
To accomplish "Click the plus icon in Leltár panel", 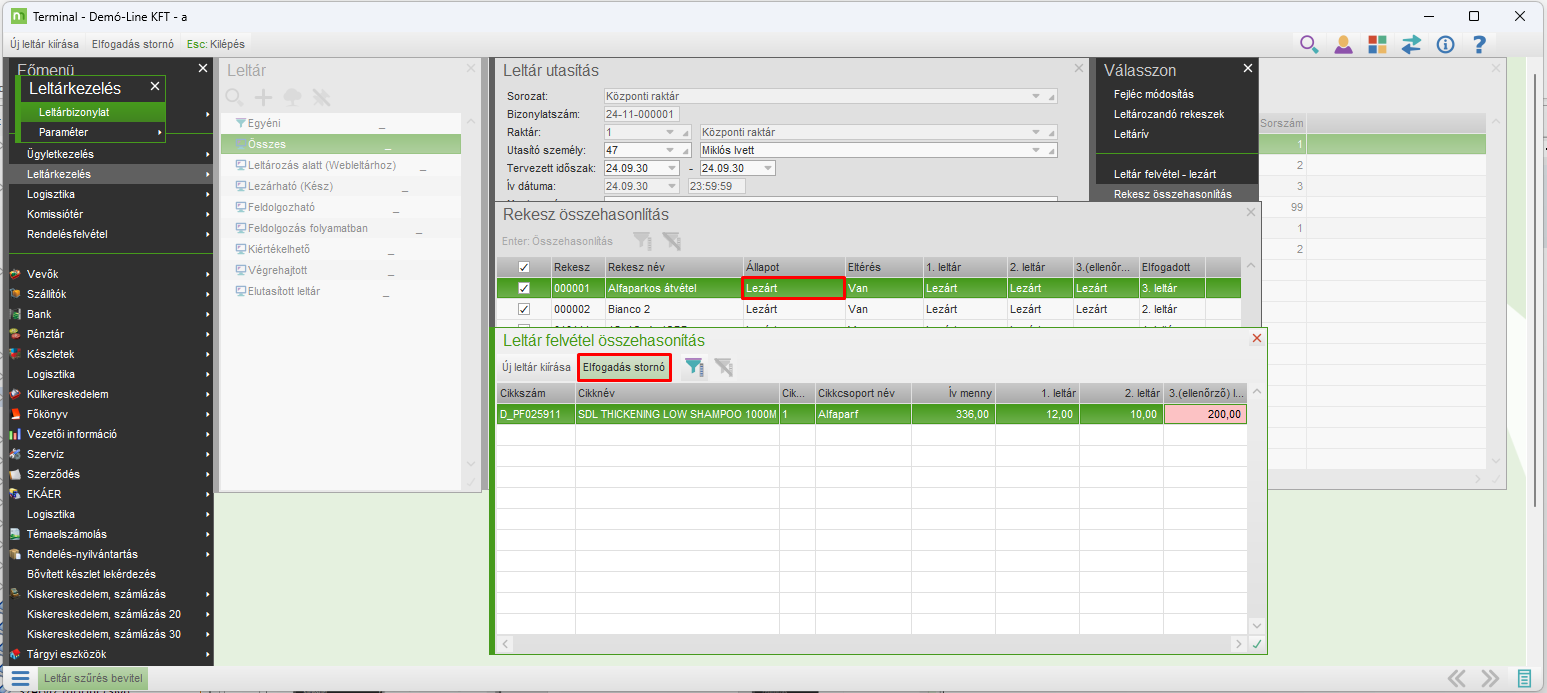I will click(263, 97).
